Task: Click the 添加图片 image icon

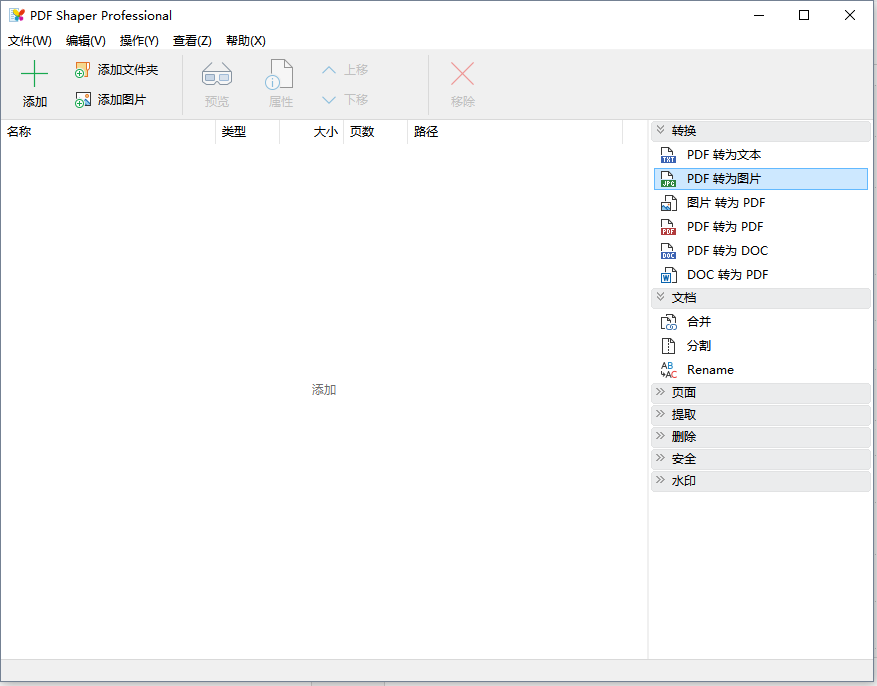Action: click(83, 100)
